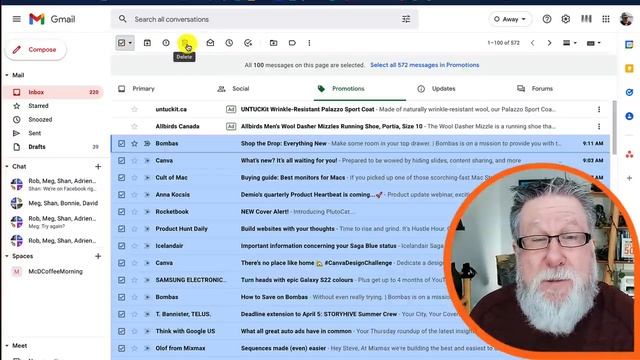Click the Archive toolbar icon

pyautogui.click(x=147, y=43)
